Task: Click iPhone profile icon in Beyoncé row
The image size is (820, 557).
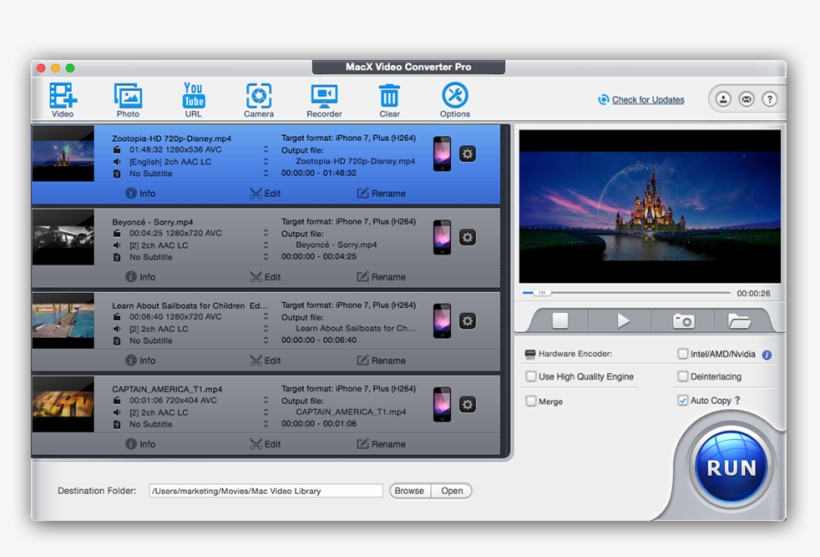Action: 442,237
